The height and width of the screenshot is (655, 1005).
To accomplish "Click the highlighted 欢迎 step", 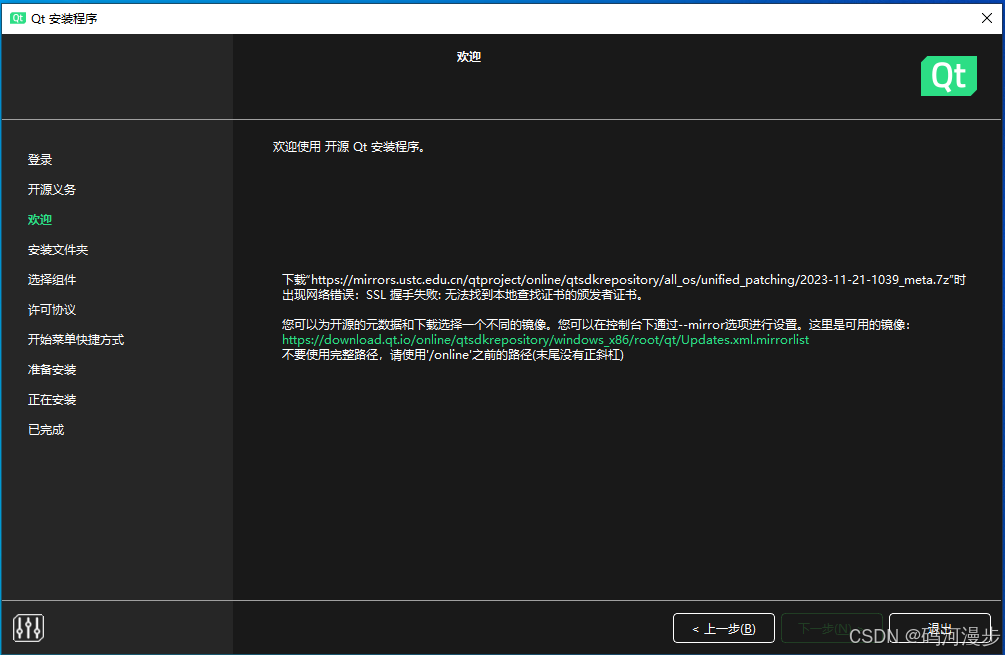I will (x=40, y=219).
